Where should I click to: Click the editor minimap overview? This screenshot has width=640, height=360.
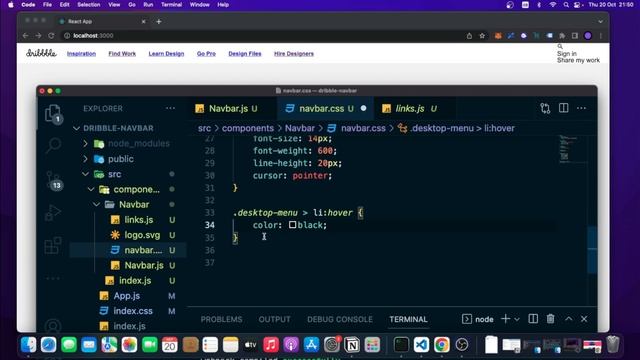click(567, 149)
